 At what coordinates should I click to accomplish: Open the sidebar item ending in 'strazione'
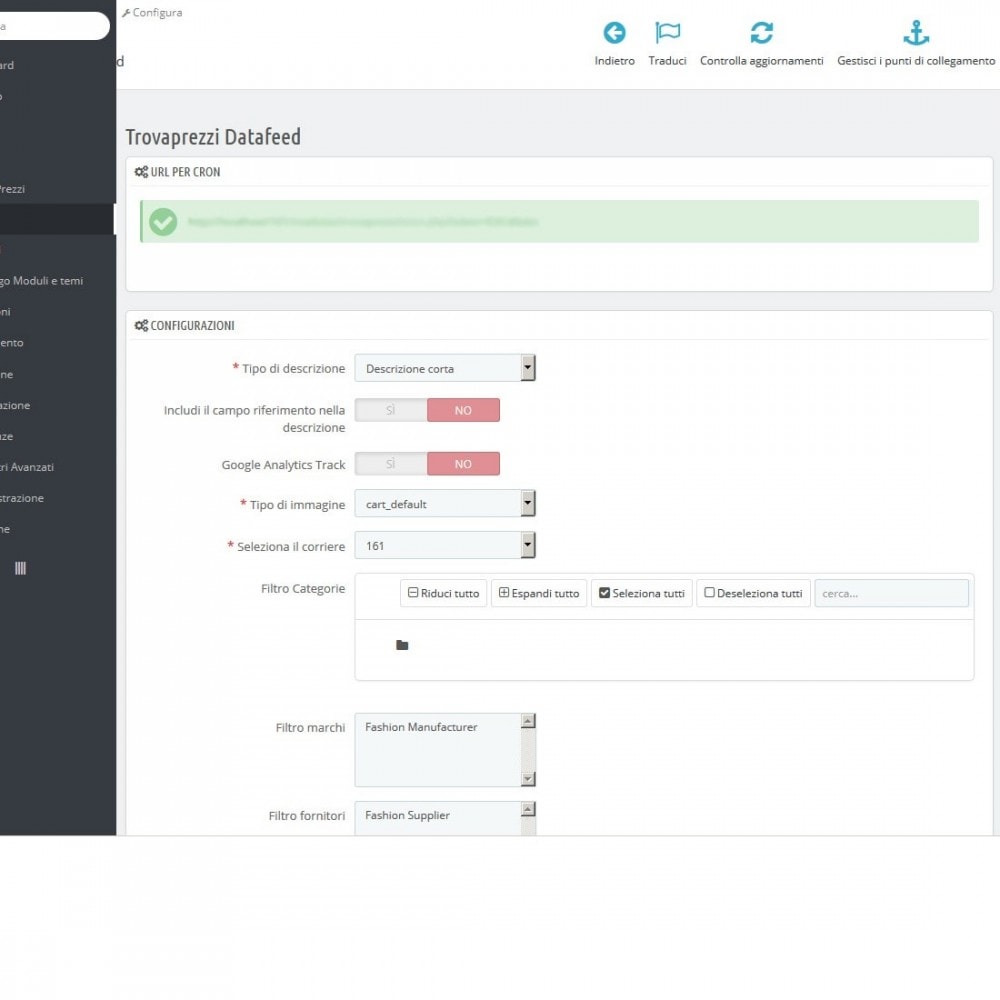click(x=22, y=498)
